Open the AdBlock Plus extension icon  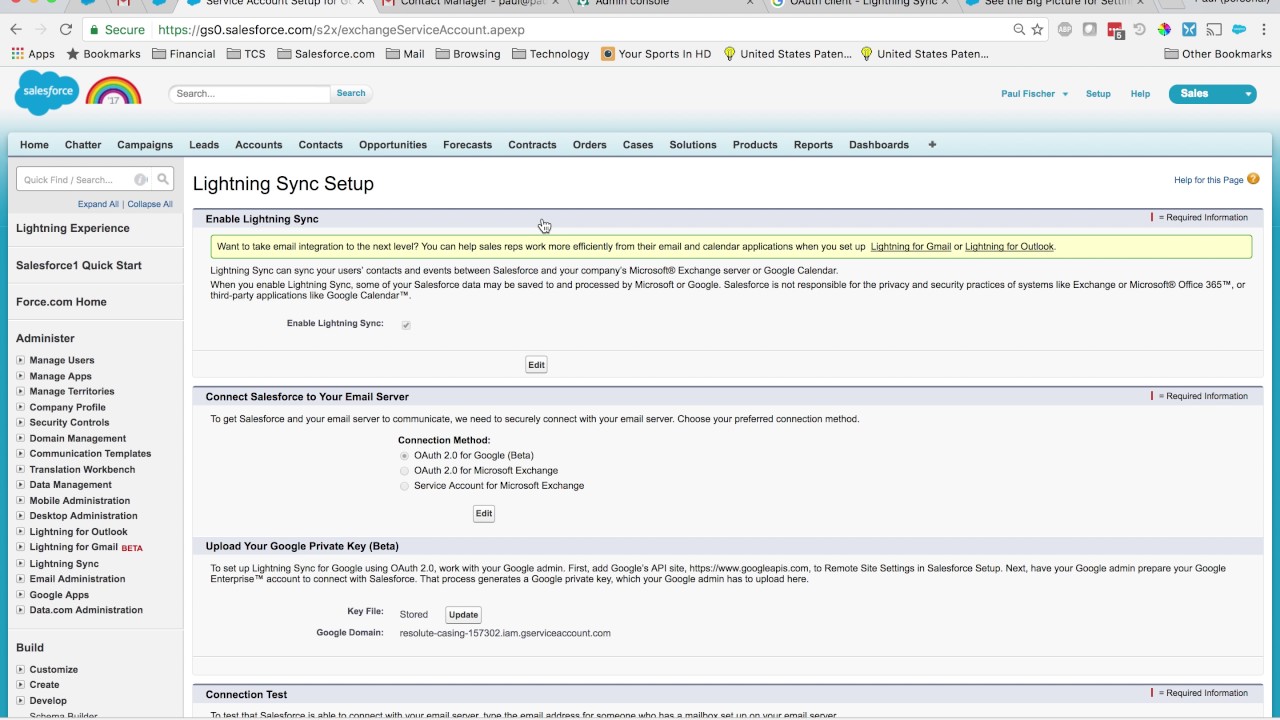coord(1065,30)
